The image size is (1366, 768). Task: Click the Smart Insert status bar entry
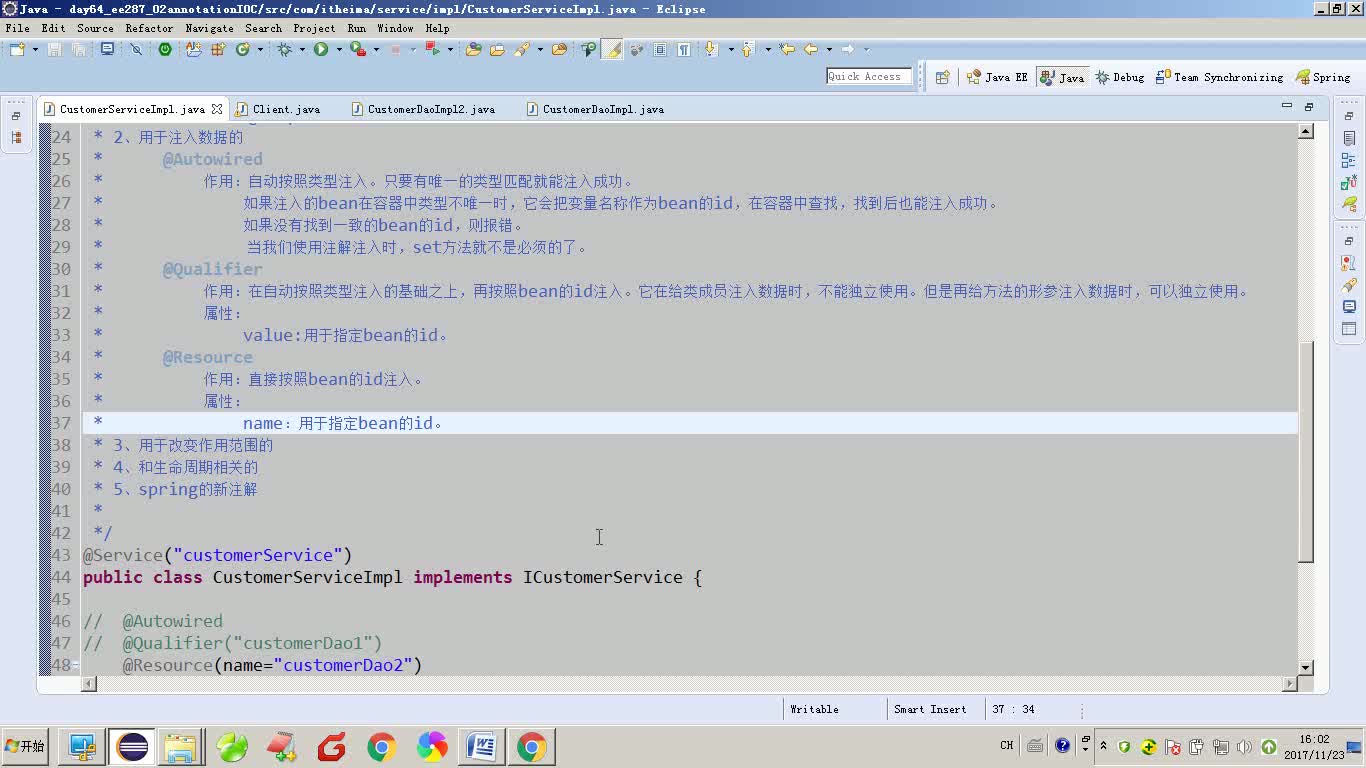[930, 709]
